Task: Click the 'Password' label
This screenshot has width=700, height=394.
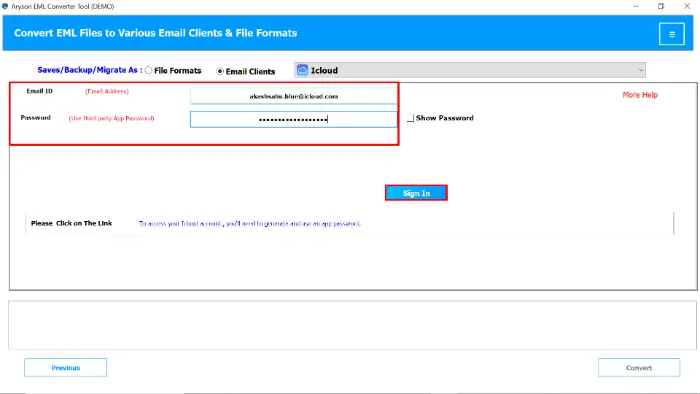Action: pos(35,117)
